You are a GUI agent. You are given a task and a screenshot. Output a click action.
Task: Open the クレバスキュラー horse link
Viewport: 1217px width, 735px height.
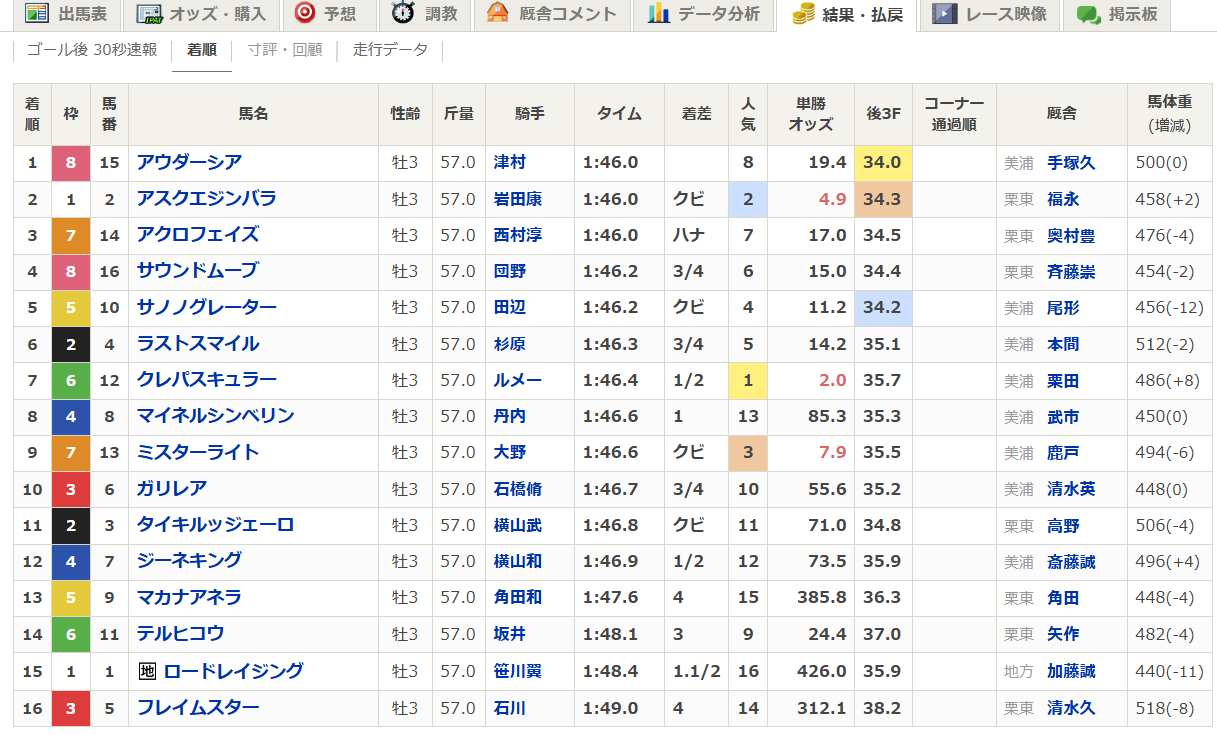point(206,380)
